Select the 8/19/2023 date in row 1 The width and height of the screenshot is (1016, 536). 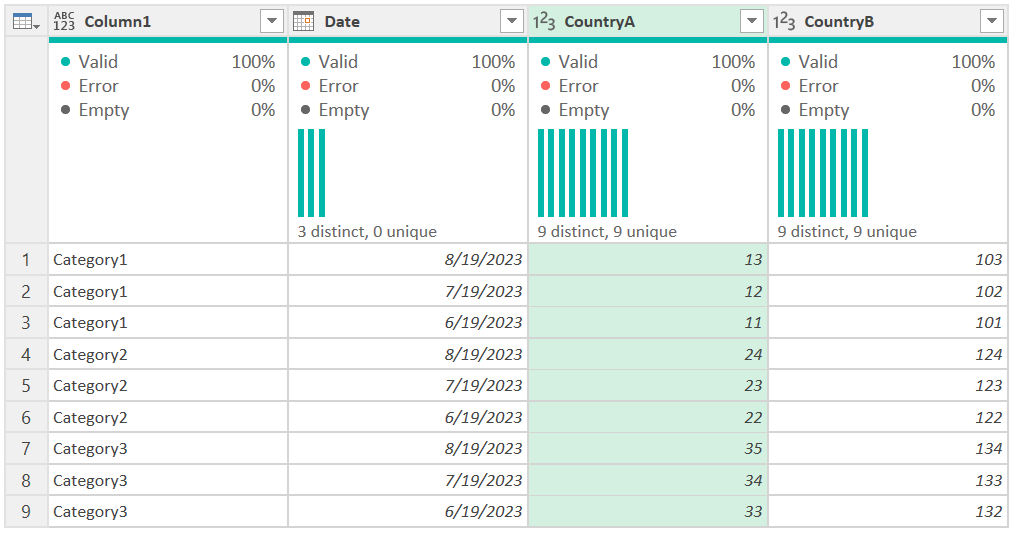408,260
